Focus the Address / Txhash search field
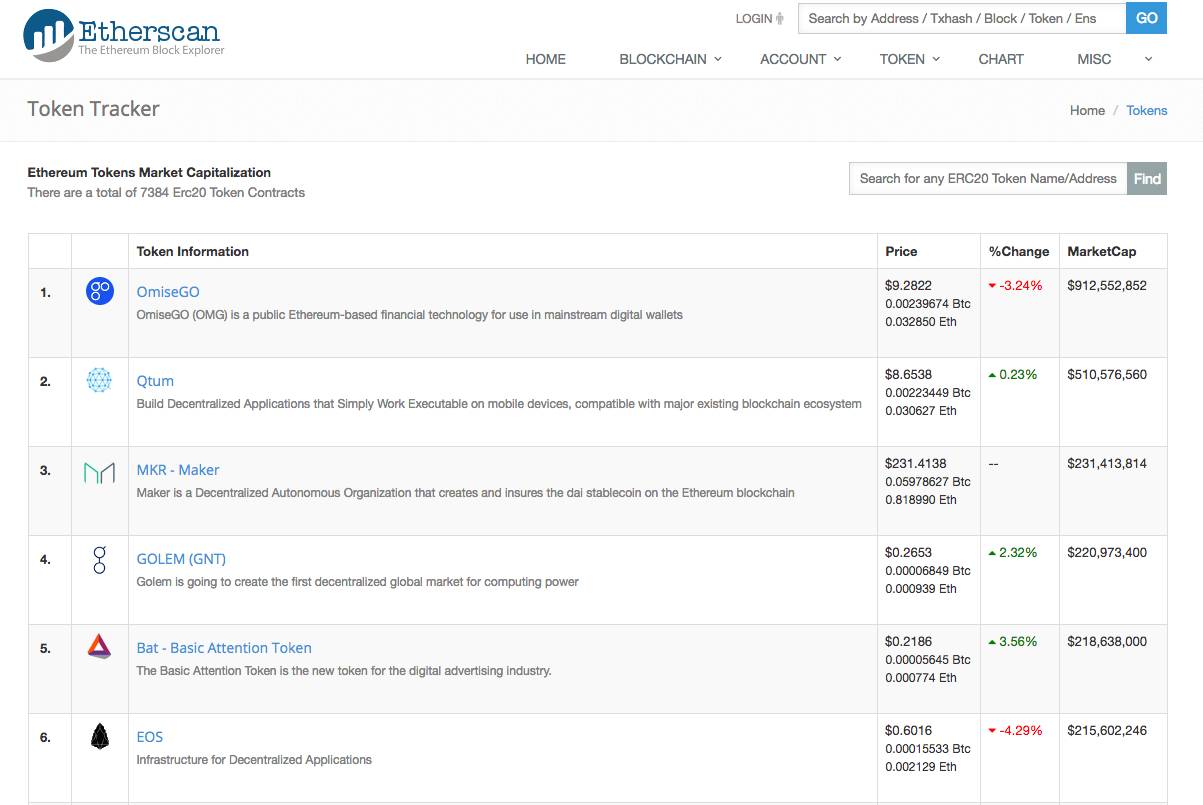Viewport: 1203px width, 805px height. 962,18
